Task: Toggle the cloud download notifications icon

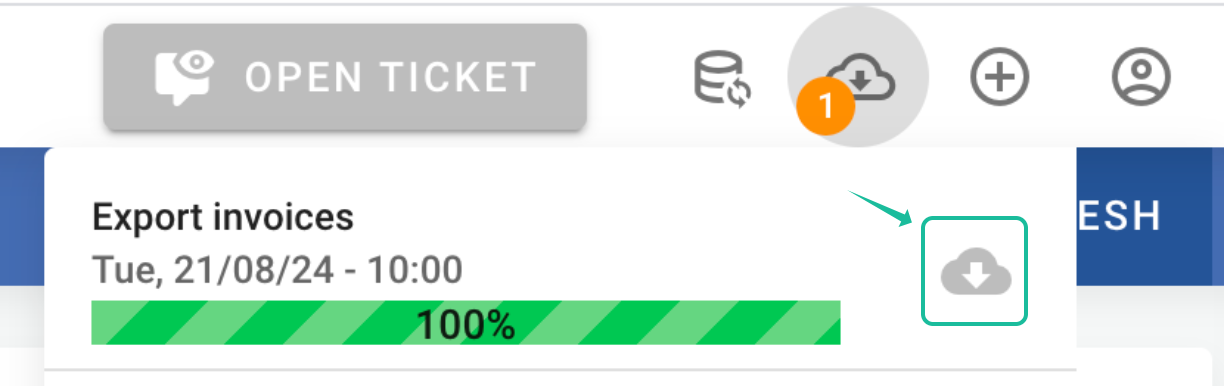Action: (859, 76)
